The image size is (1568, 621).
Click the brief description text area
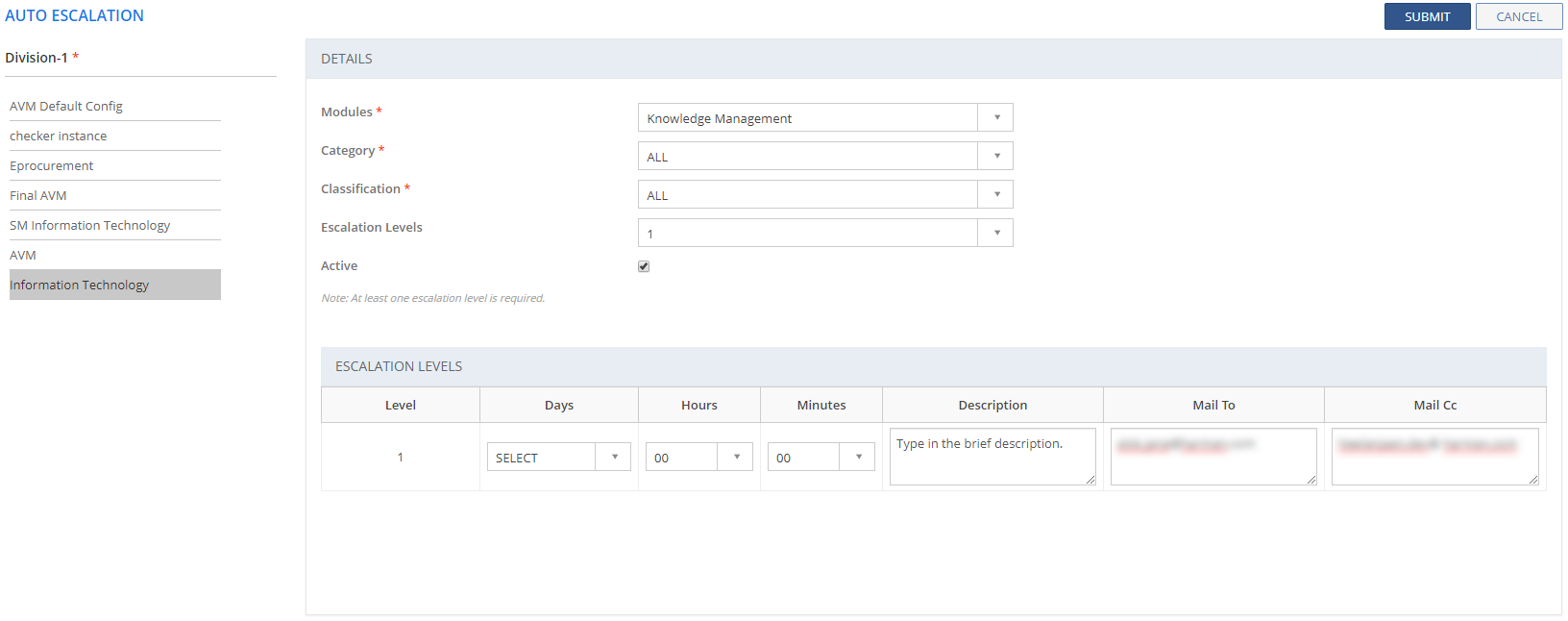pyautogui.click(x=992, y=457)
